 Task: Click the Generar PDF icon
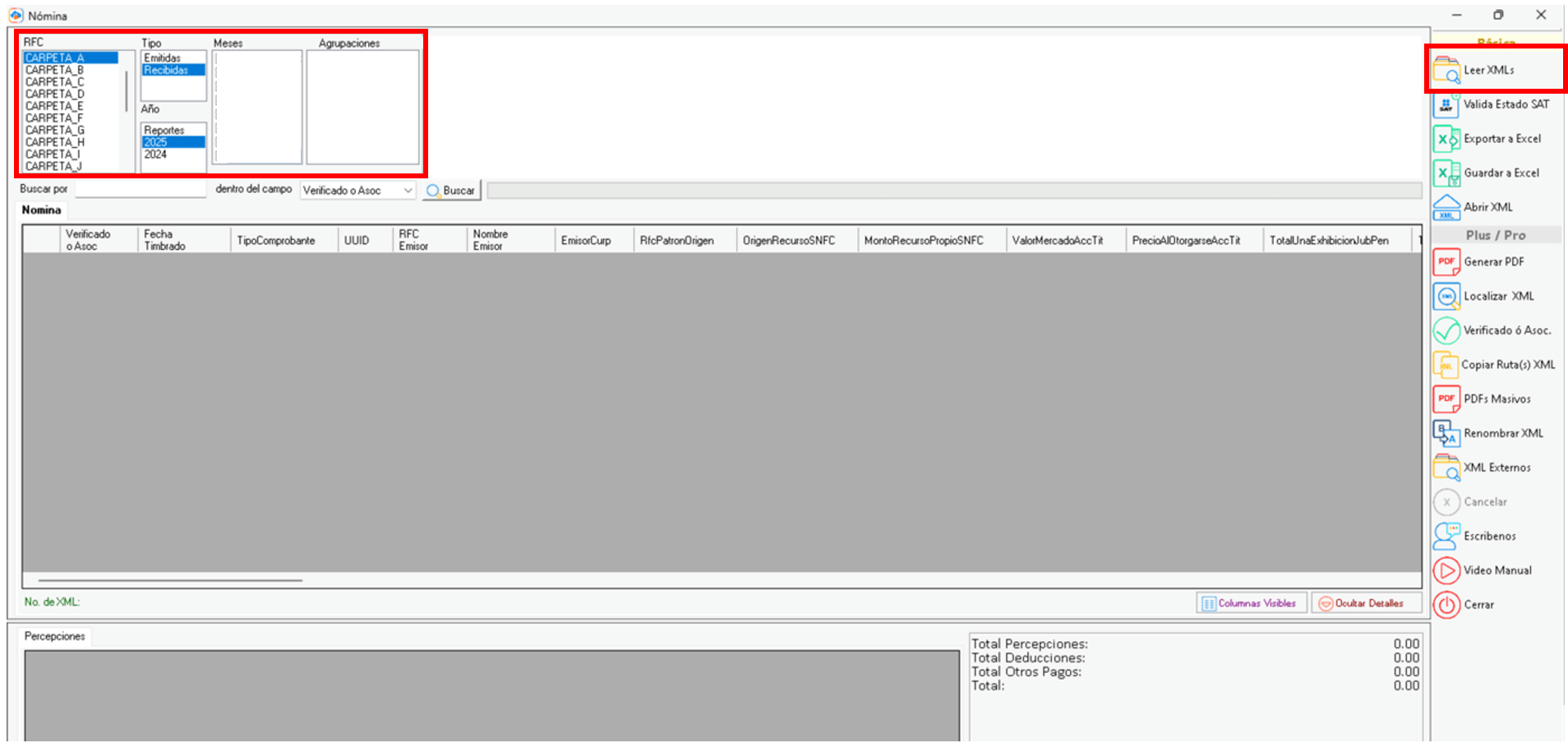point(1446,262)
